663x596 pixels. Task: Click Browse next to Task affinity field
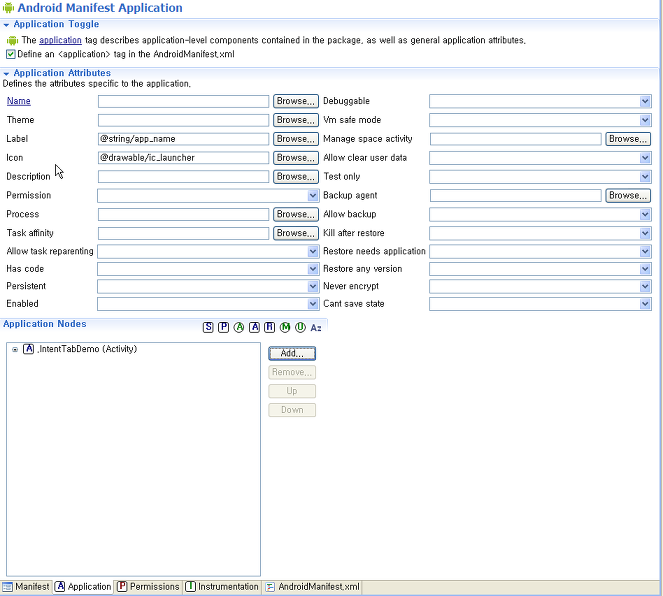click(x=296, y=233)
